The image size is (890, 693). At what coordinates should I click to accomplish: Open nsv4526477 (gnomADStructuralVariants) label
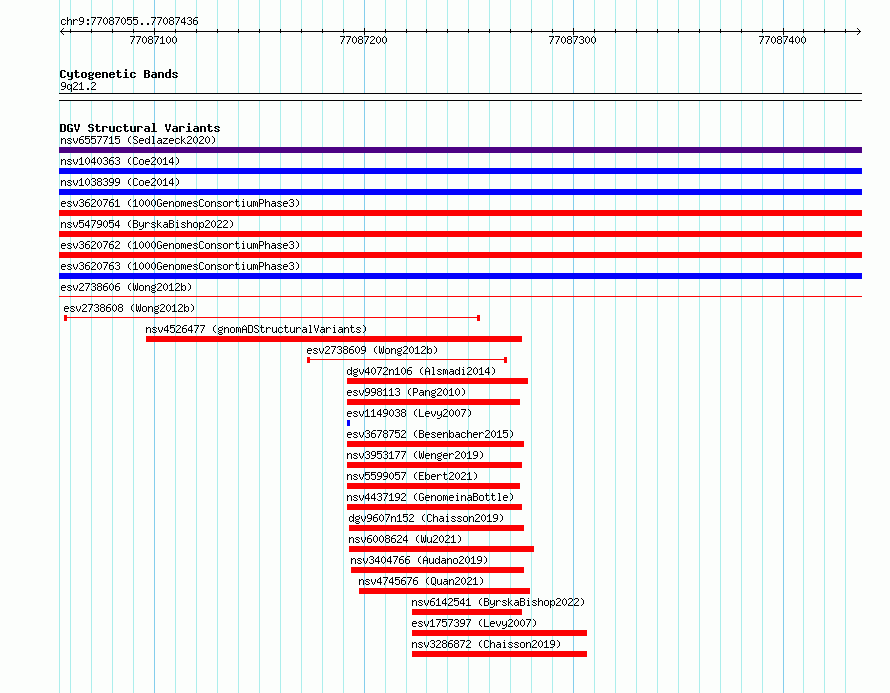[256, 329]
